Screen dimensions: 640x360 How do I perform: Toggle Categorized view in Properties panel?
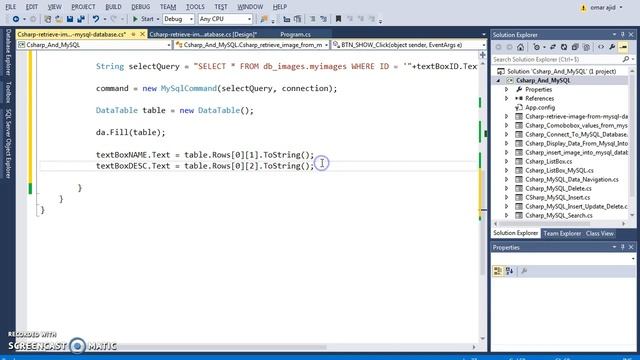498,271
